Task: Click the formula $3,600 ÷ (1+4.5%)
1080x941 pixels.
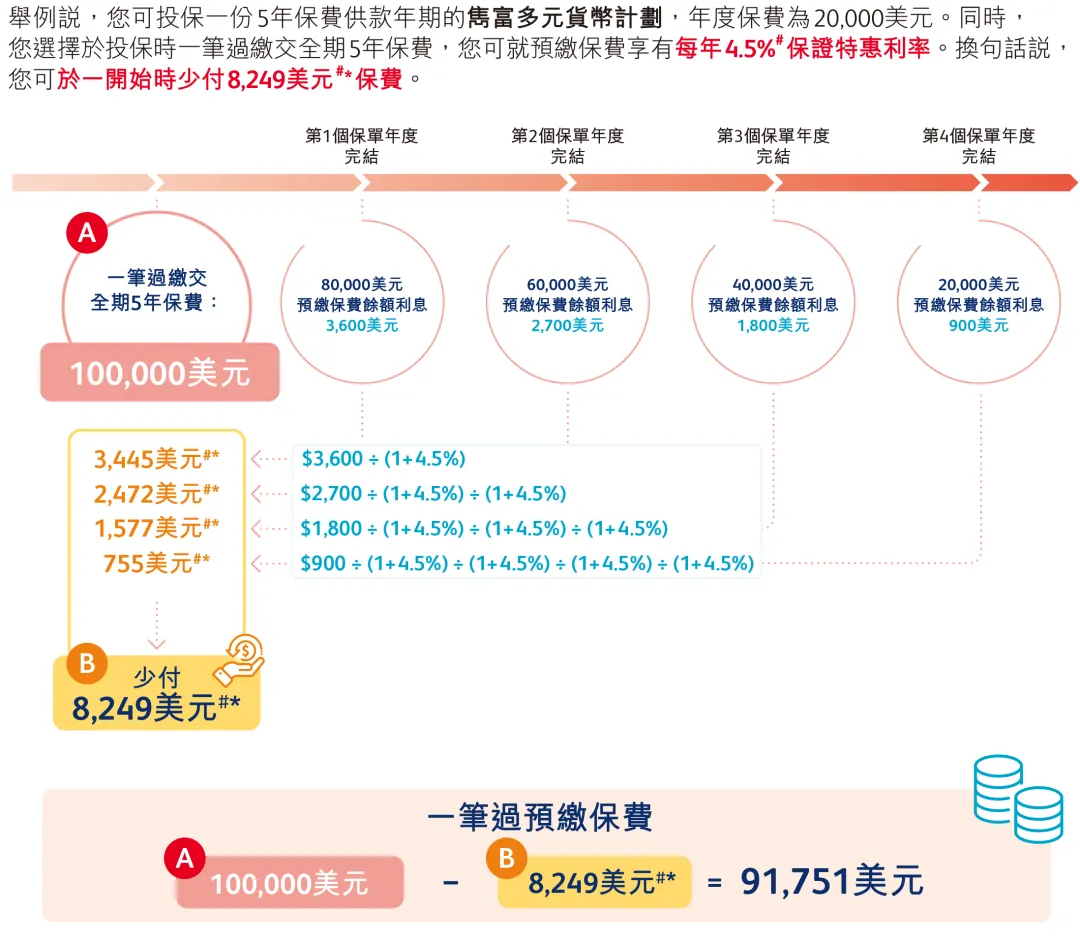Action: click(x=384, y=459)
